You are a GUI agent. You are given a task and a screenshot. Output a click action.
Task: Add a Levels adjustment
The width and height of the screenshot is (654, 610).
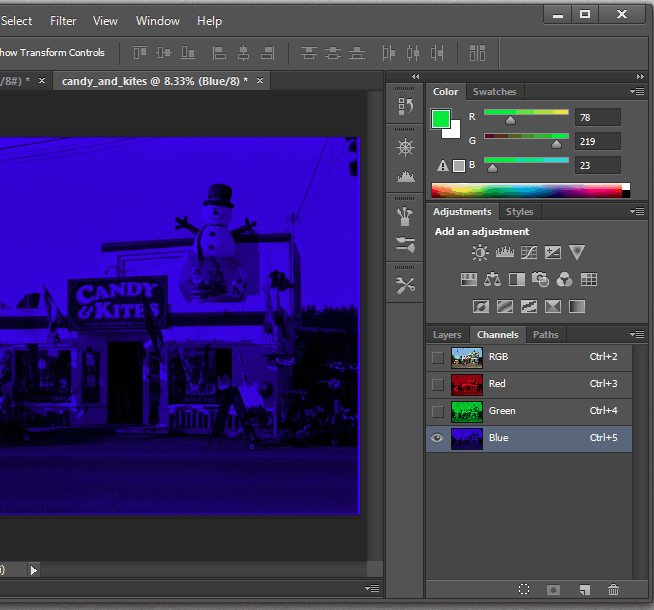coord(505,252)
